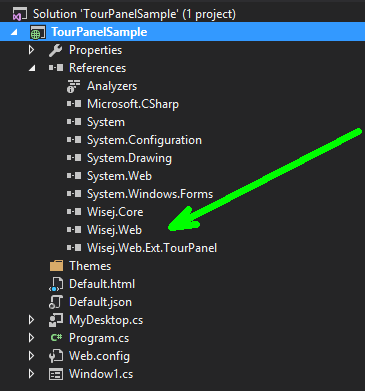Viewport: 365px width, 391px height.
Task: Click the Program.cs C# icon
Action: pos(56,338)
